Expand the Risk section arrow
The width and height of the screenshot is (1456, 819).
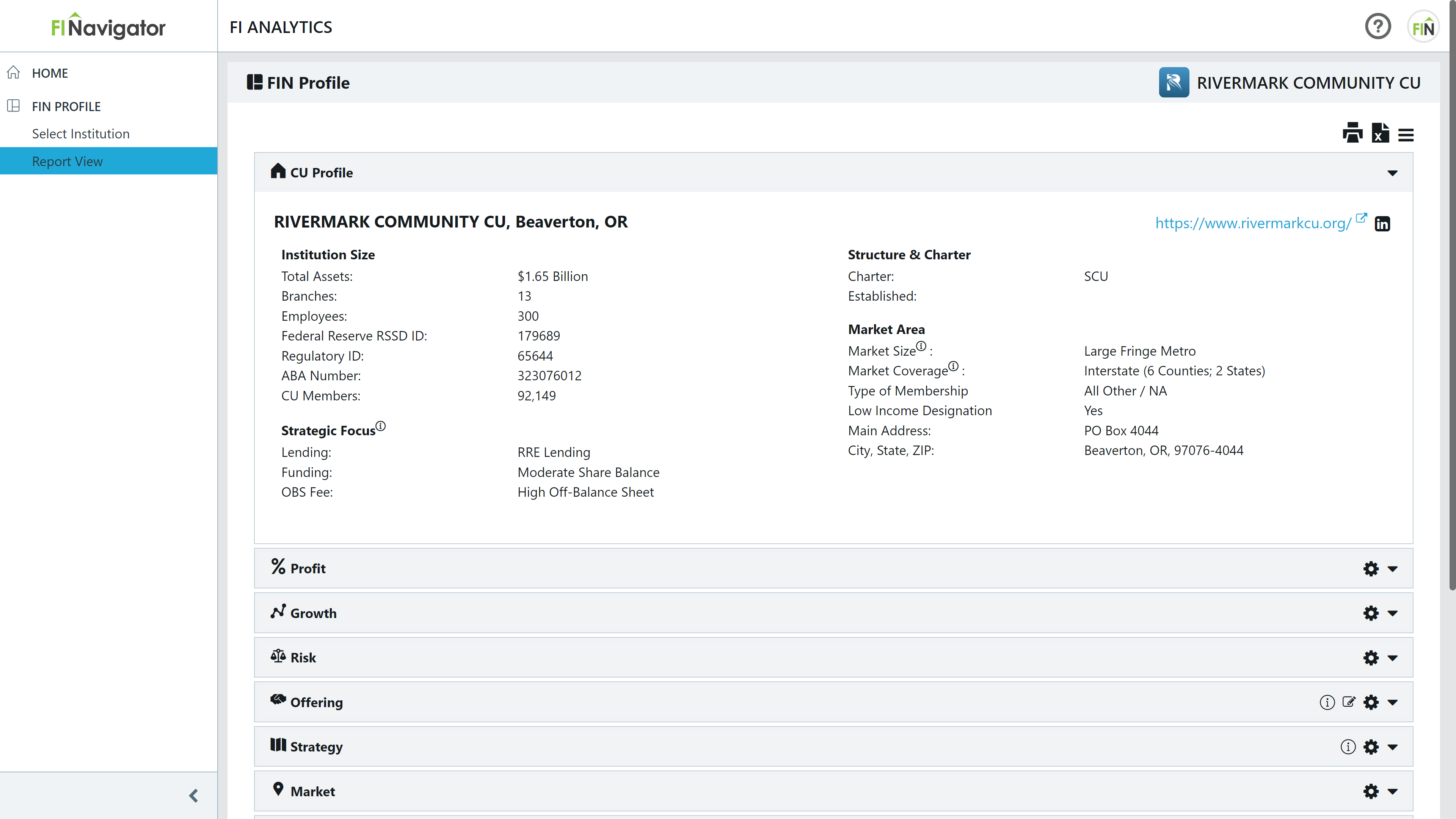coord(1392,658)
